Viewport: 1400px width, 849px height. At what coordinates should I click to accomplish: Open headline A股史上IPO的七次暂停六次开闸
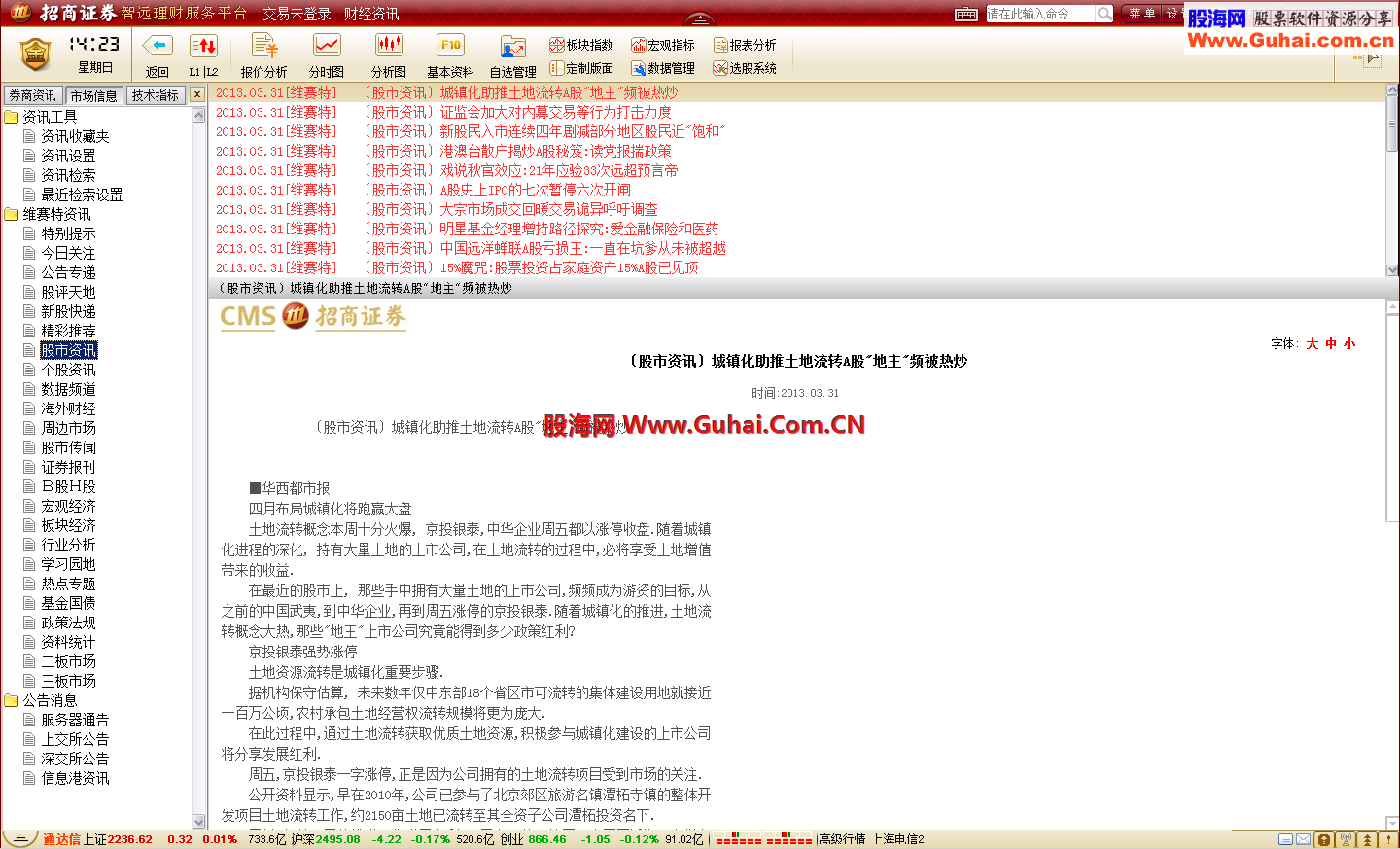[535, 190]
